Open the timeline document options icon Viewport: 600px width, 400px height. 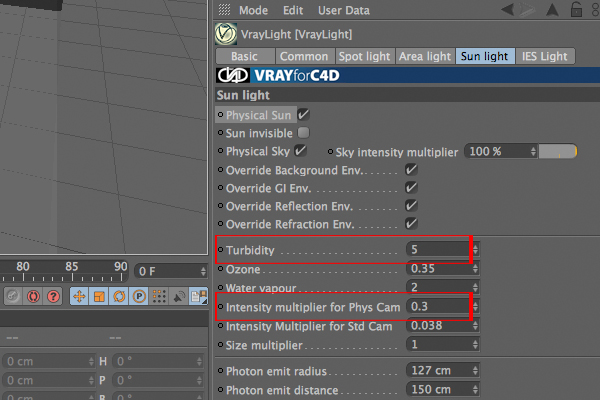[199, 297]
